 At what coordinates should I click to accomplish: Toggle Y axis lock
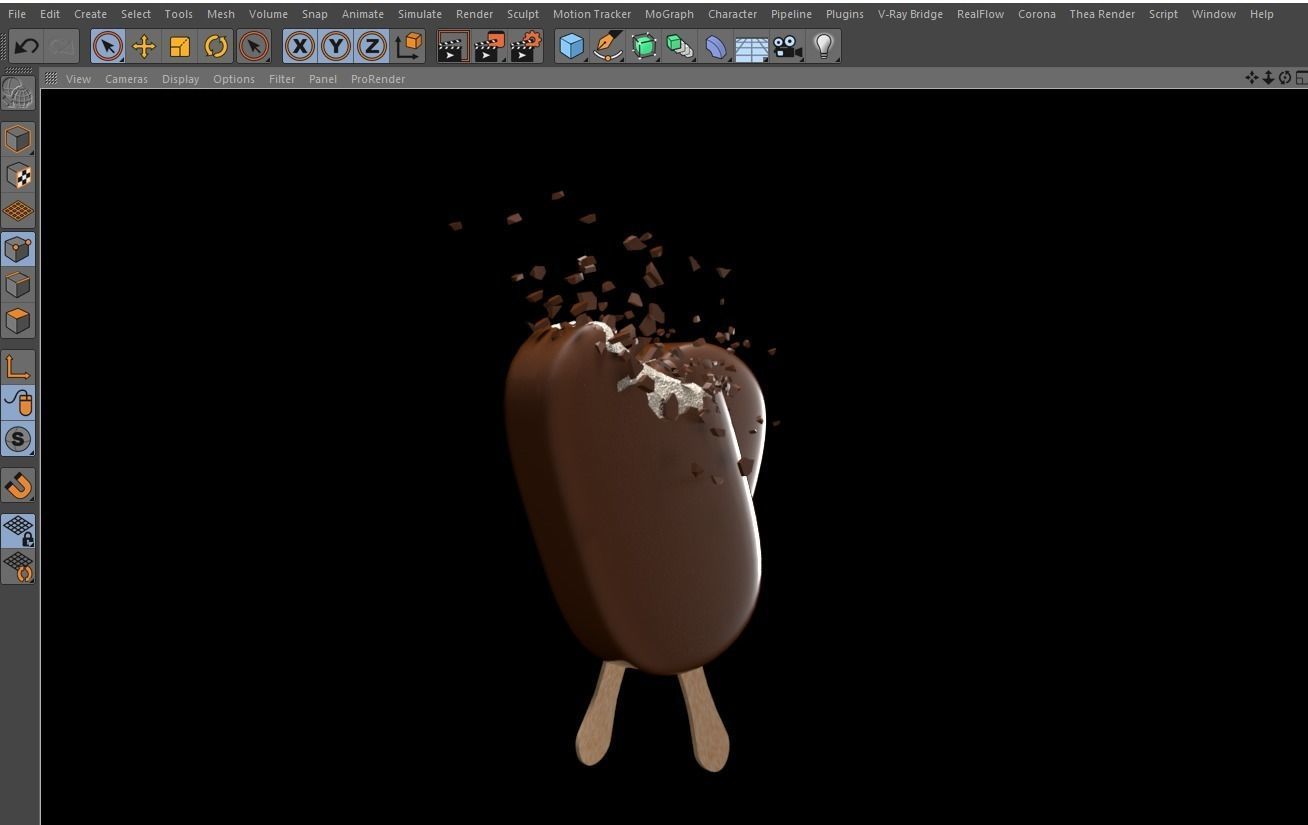pos(336,46)
